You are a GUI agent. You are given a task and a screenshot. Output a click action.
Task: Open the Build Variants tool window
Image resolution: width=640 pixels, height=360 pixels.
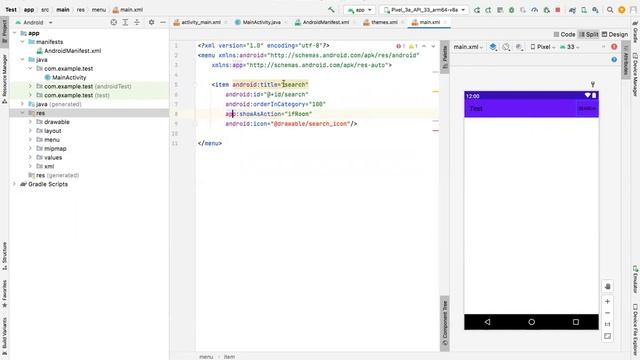pyautogui.click(x=4, y=337)
